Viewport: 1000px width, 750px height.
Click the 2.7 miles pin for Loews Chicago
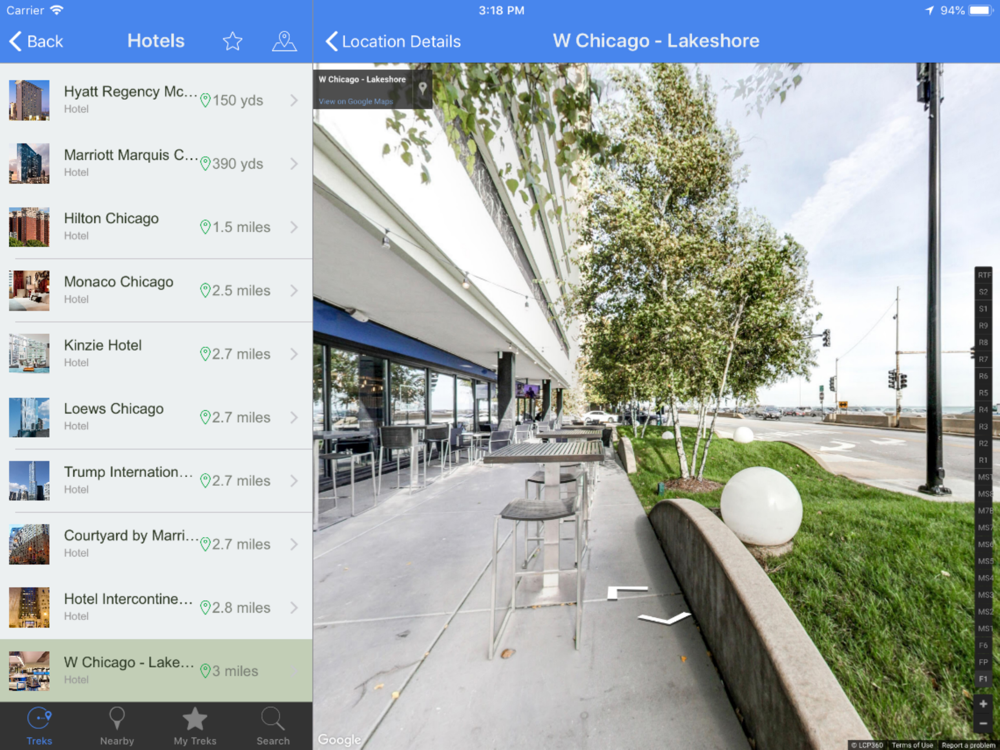point(205,417)
